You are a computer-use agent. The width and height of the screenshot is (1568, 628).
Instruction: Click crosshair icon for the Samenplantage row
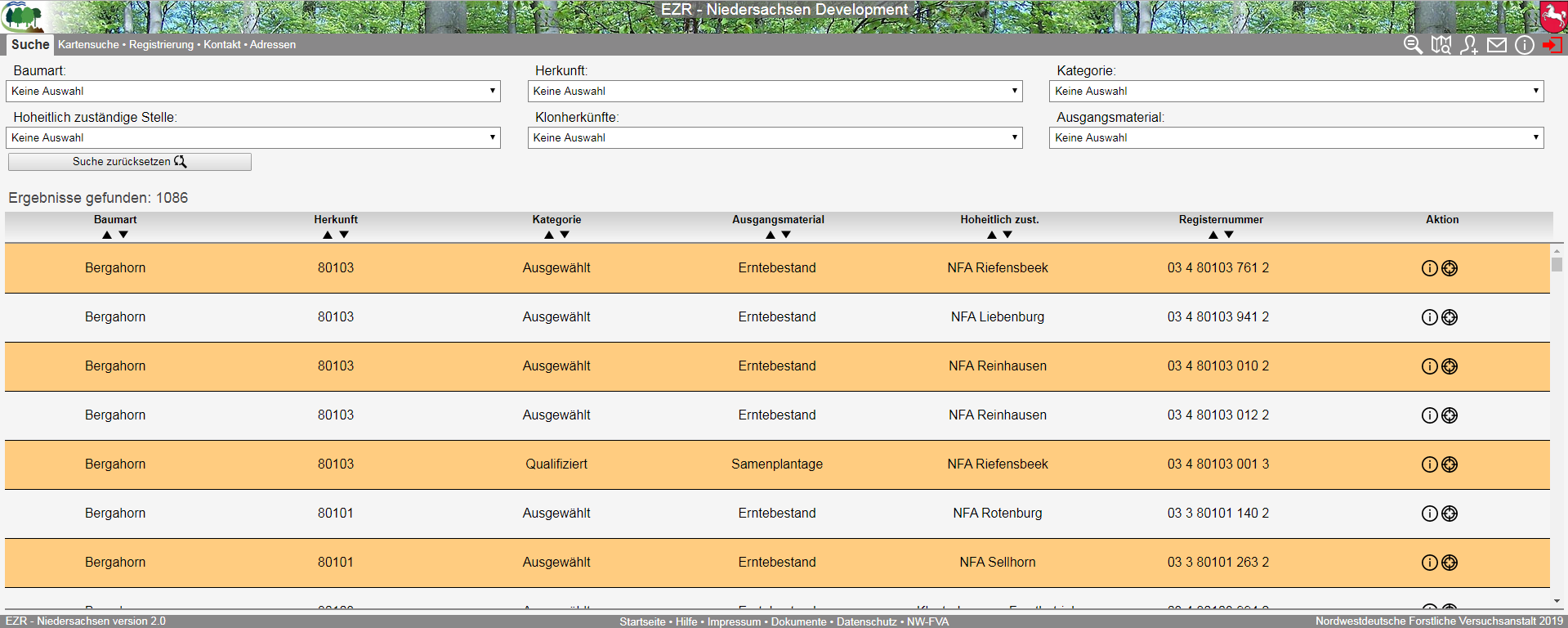(x=1450, y=464)
